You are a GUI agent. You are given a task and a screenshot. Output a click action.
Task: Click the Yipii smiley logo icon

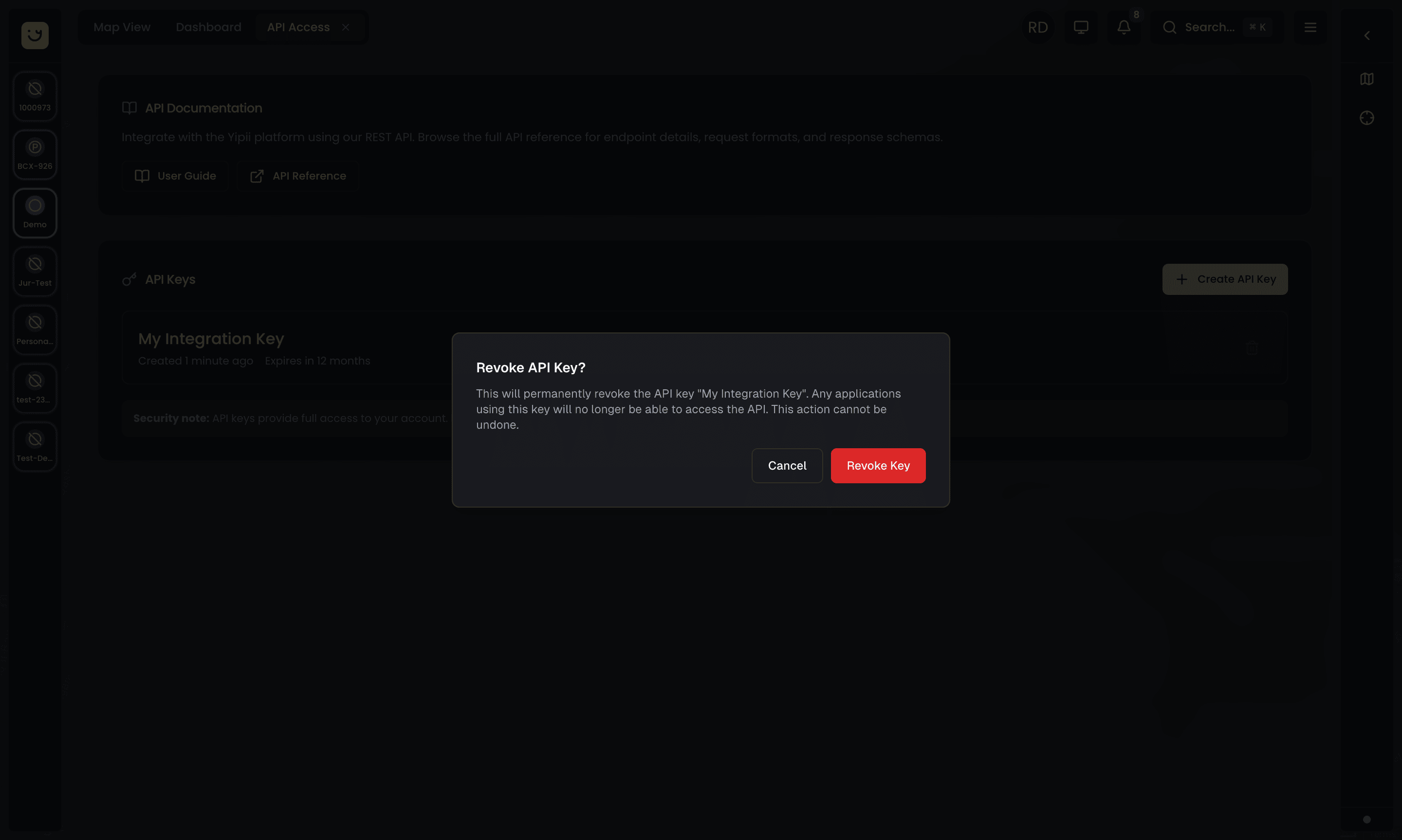click(35, 35)
